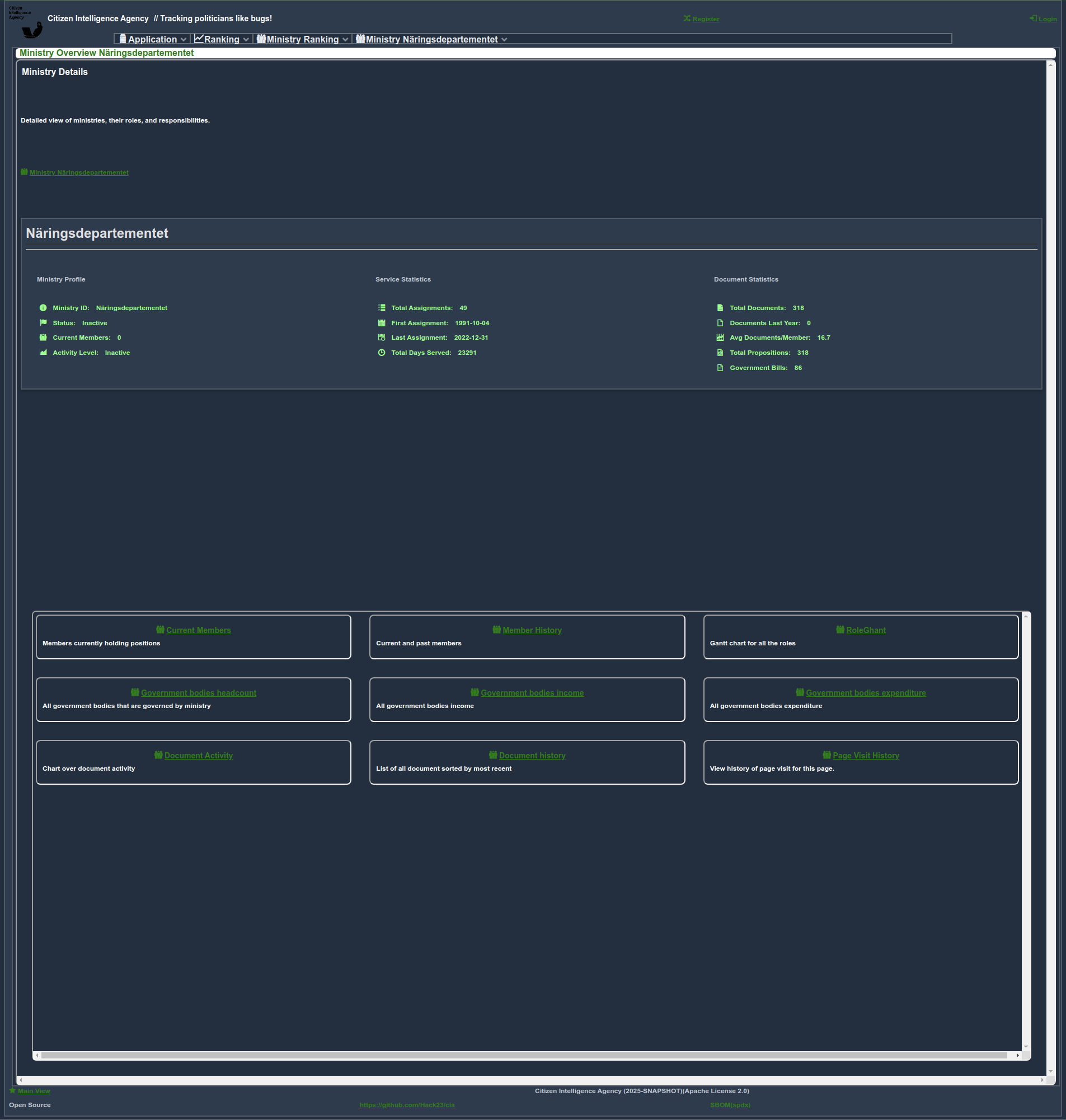Click the Last Assignment calendar icon
The height and width of the screenshot is (1120, 1066).
[x=382, y=338]
